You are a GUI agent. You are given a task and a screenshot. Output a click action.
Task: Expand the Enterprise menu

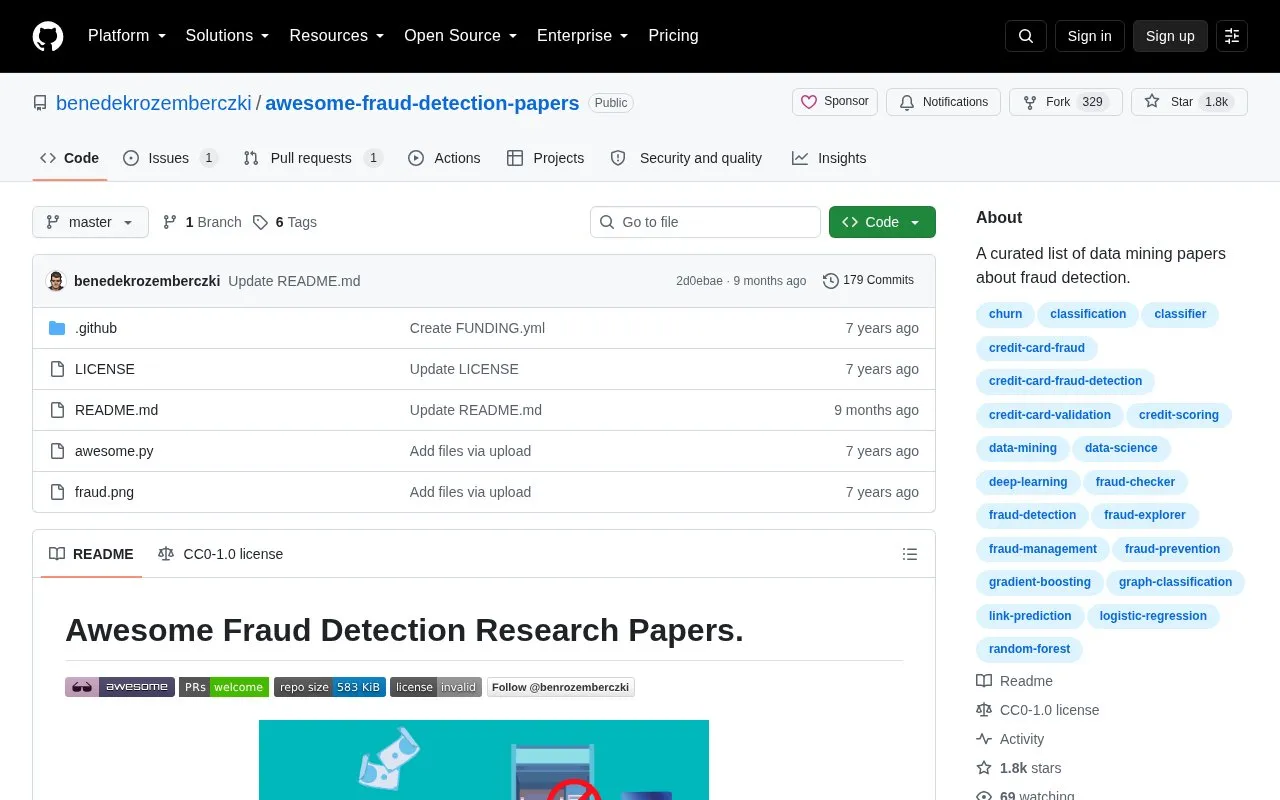point(583,36)
